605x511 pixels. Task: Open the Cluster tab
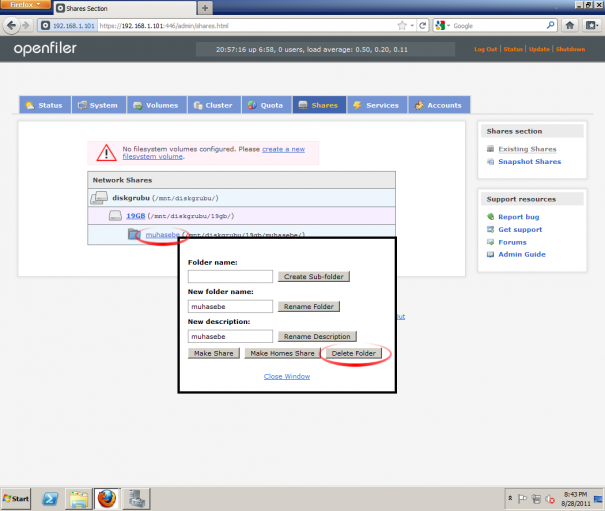pyautogui.click(x=214, y=105)
